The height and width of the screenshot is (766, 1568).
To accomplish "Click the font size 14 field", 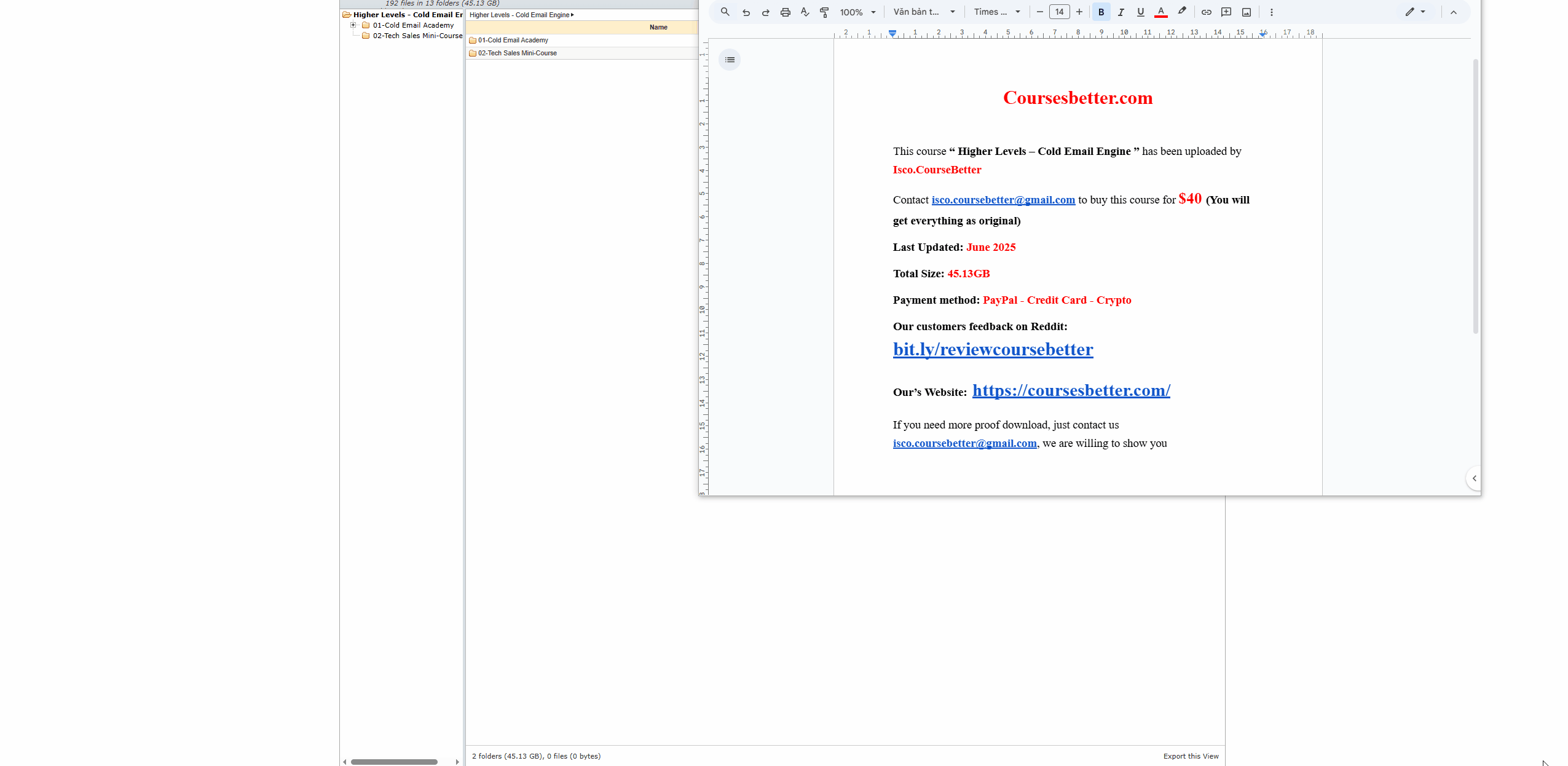I will pyautogui.click(x=1059, y=12).
